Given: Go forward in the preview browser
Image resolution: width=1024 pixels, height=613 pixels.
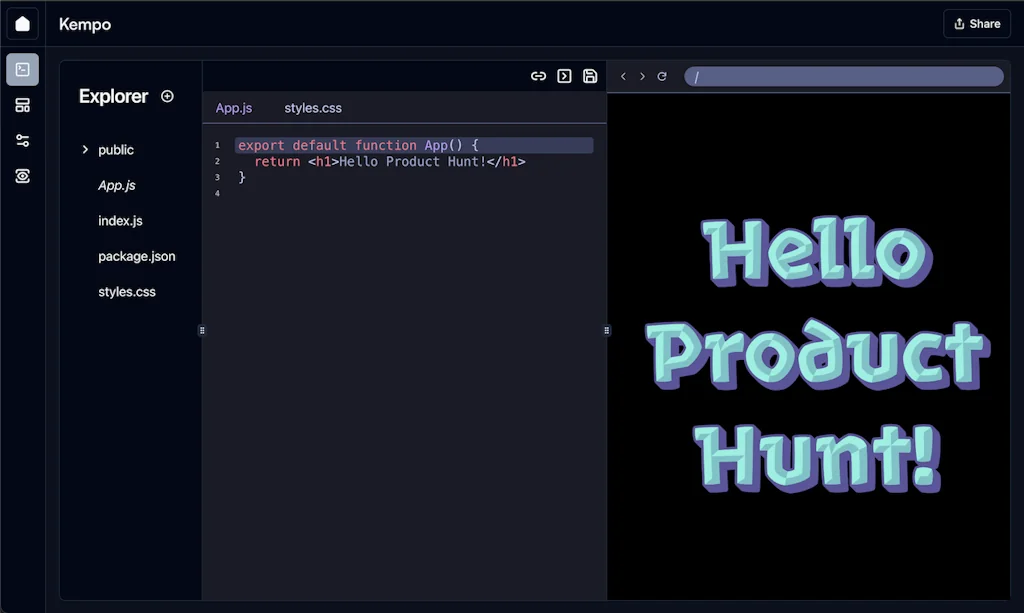Looking at the screenshot, I should (x=642, y=77).
